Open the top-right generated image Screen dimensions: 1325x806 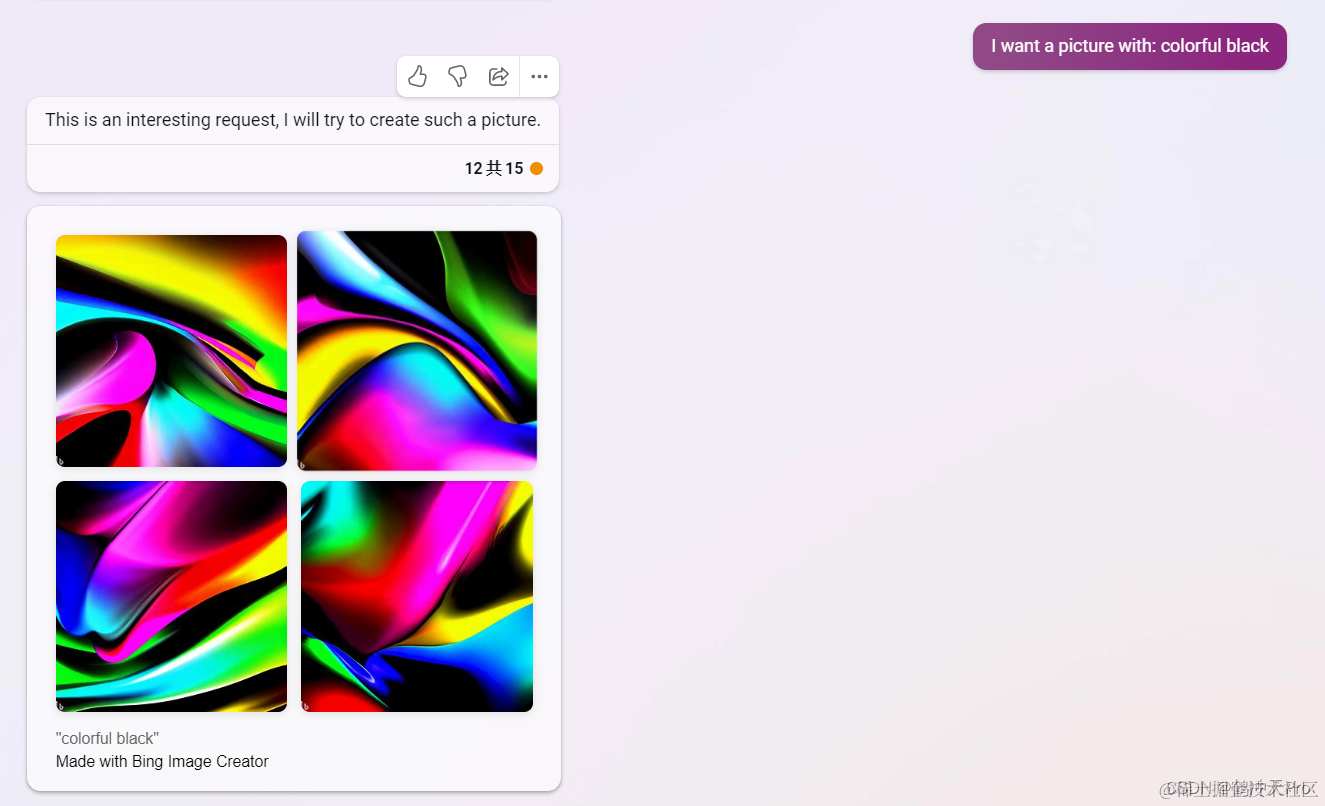pos(417,350)
